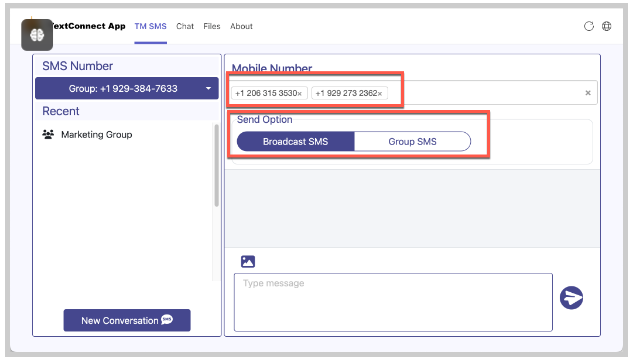Start a New Conversation
Viewport: 632px width, 360px height.
127,320
